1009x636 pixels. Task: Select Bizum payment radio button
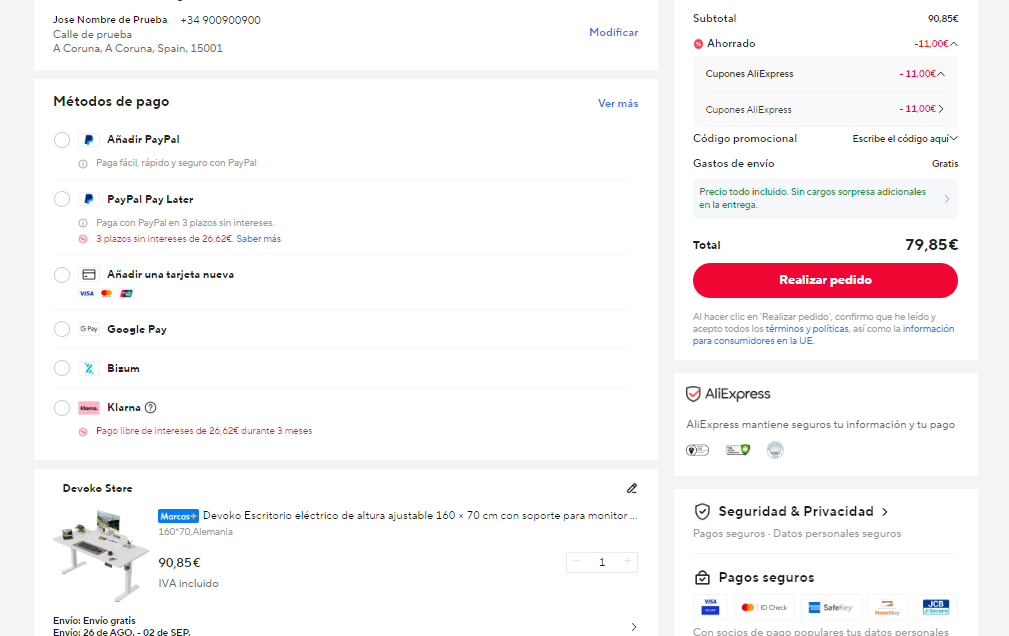(x=62, y=368)
